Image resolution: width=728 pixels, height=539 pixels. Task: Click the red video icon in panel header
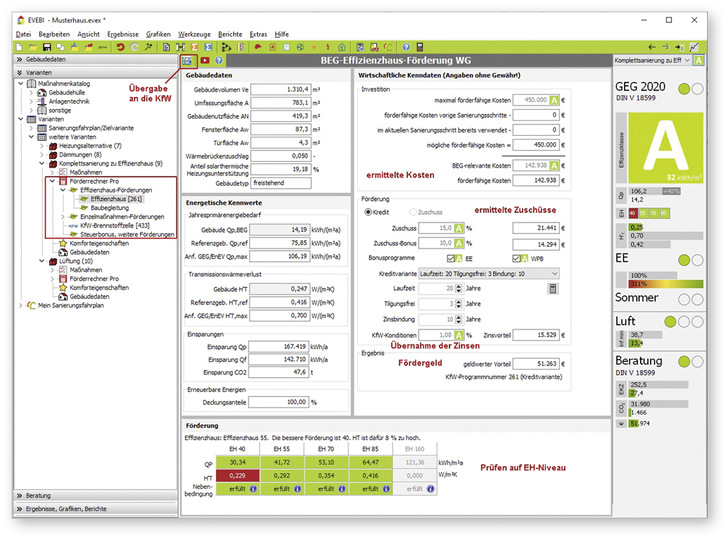[204, 61]
